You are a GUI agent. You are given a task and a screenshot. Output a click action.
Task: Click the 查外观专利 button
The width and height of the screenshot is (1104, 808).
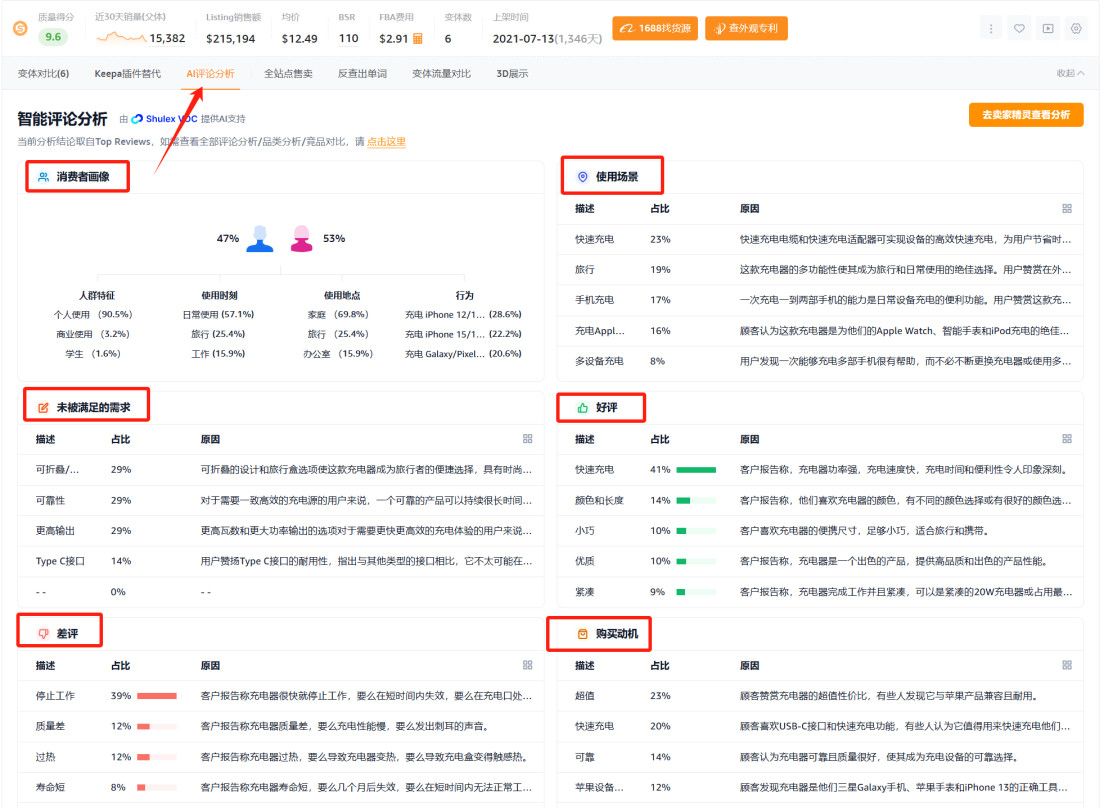point(746,28)
